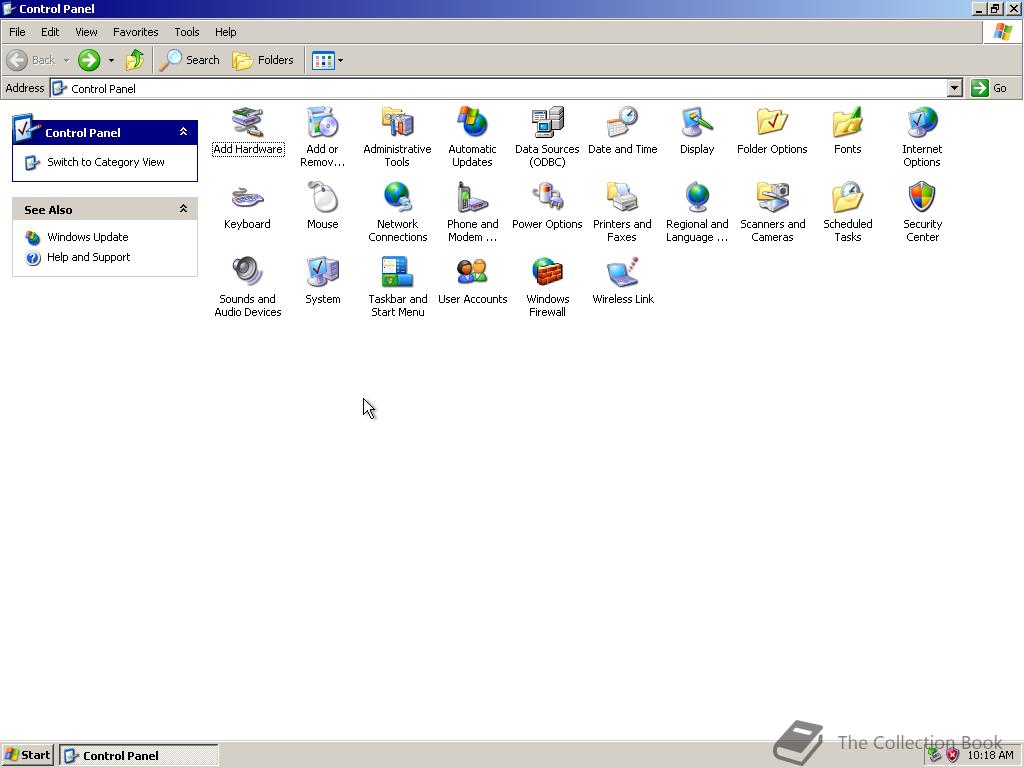Click the Go button

click(x=989, y=88)
